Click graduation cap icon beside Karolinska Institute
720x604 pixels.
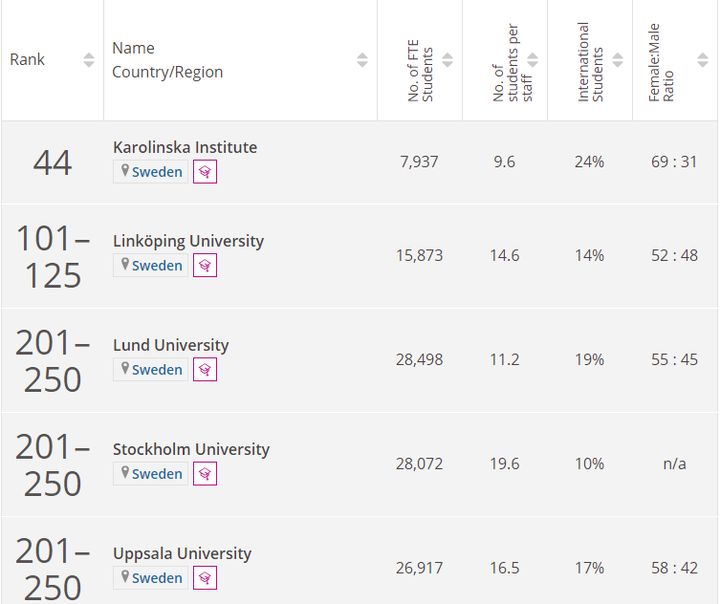[205, 172]
